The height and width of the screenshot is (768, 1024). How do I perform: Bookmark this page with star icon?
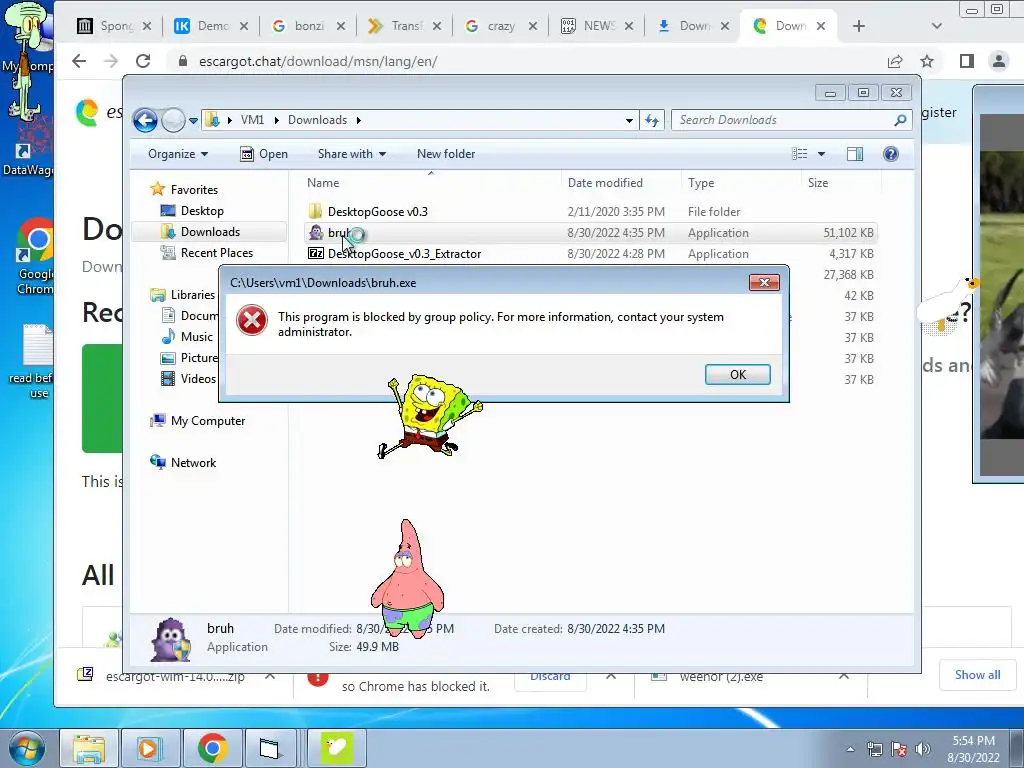(x=927, y=61)
